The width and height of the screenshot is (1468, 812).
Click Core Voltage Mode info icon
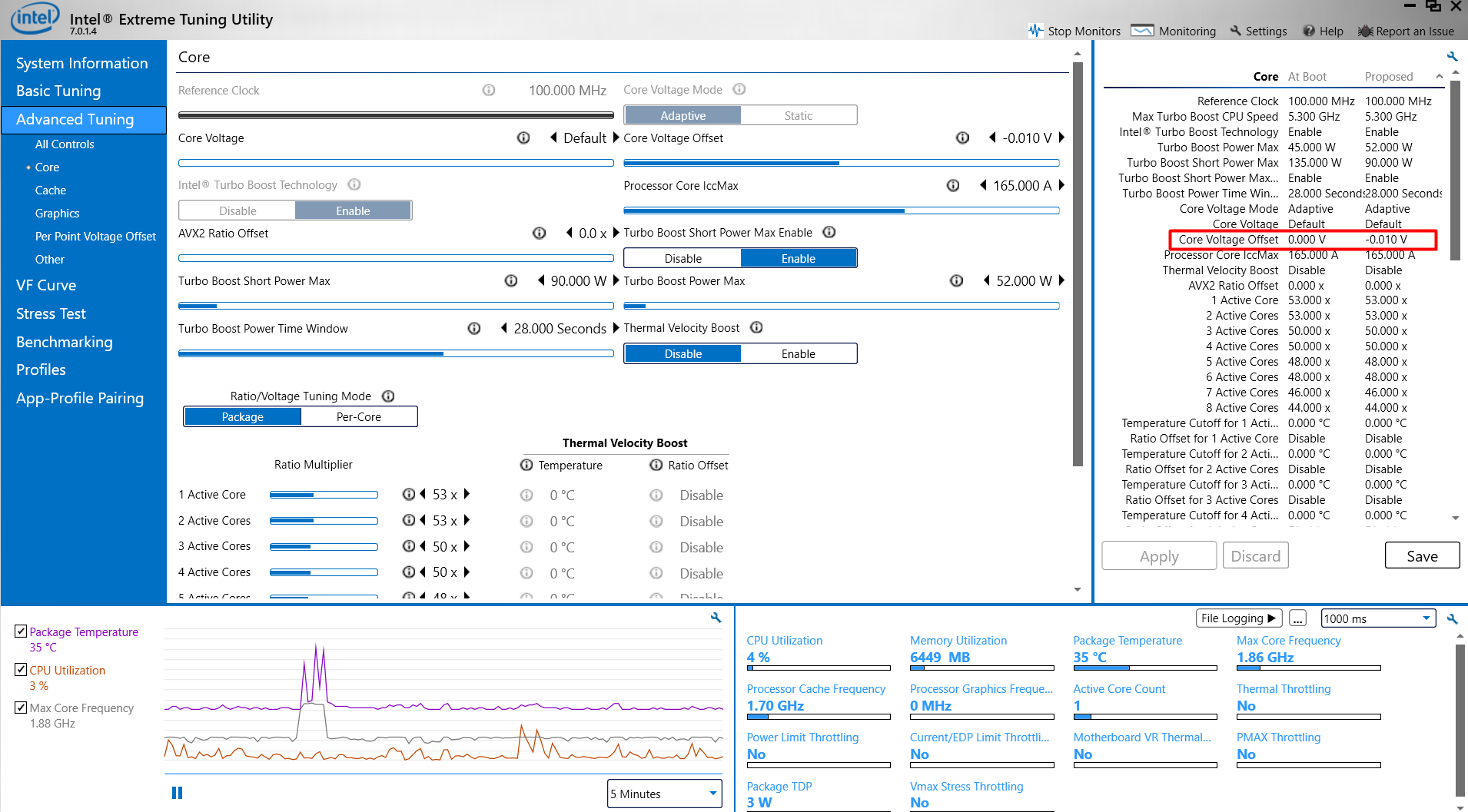(x=739, y=89)
